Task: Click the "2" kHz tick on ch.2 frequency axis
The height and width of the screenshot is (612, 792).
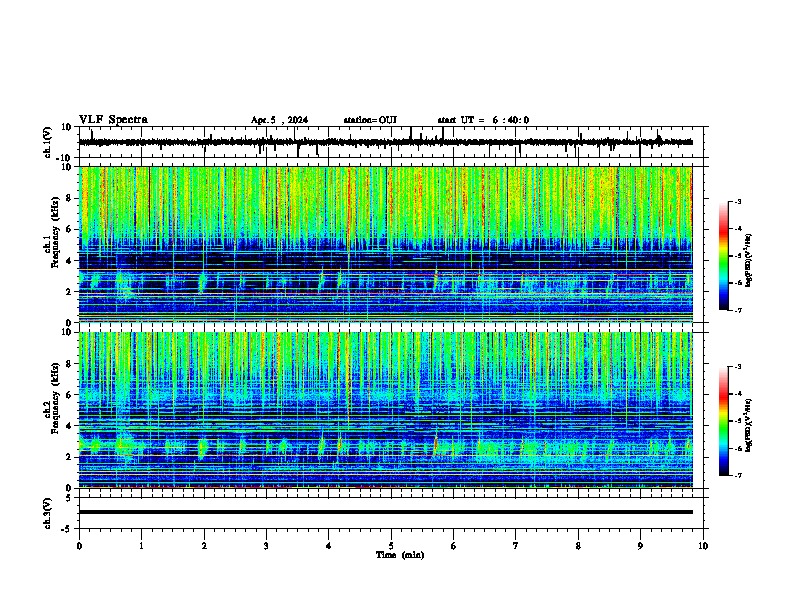Action: (x=69, y=457)
